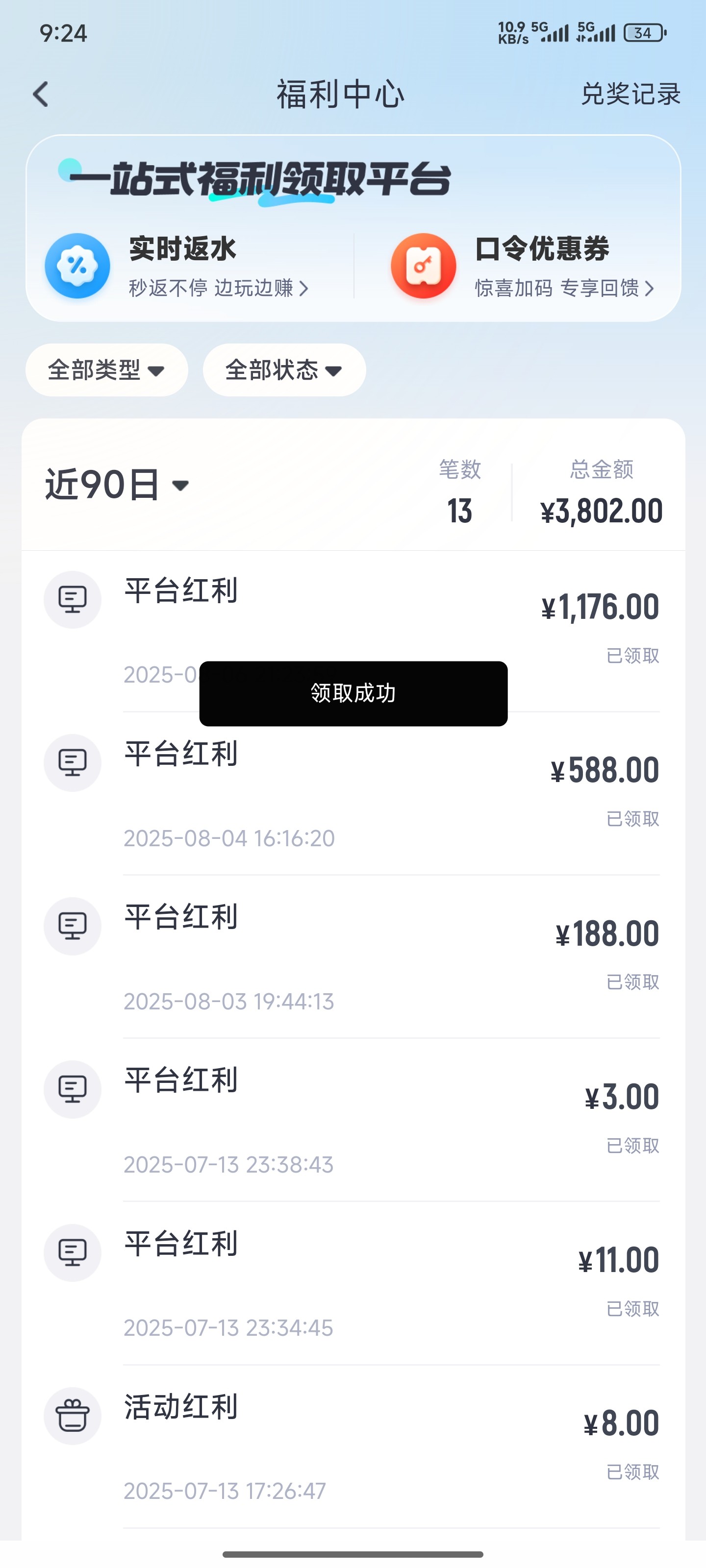Image resolution: width=706 pixels, height=1568 pixels.
Task: Open 口令优惠券 coupon section
Action: pos(542,249)
